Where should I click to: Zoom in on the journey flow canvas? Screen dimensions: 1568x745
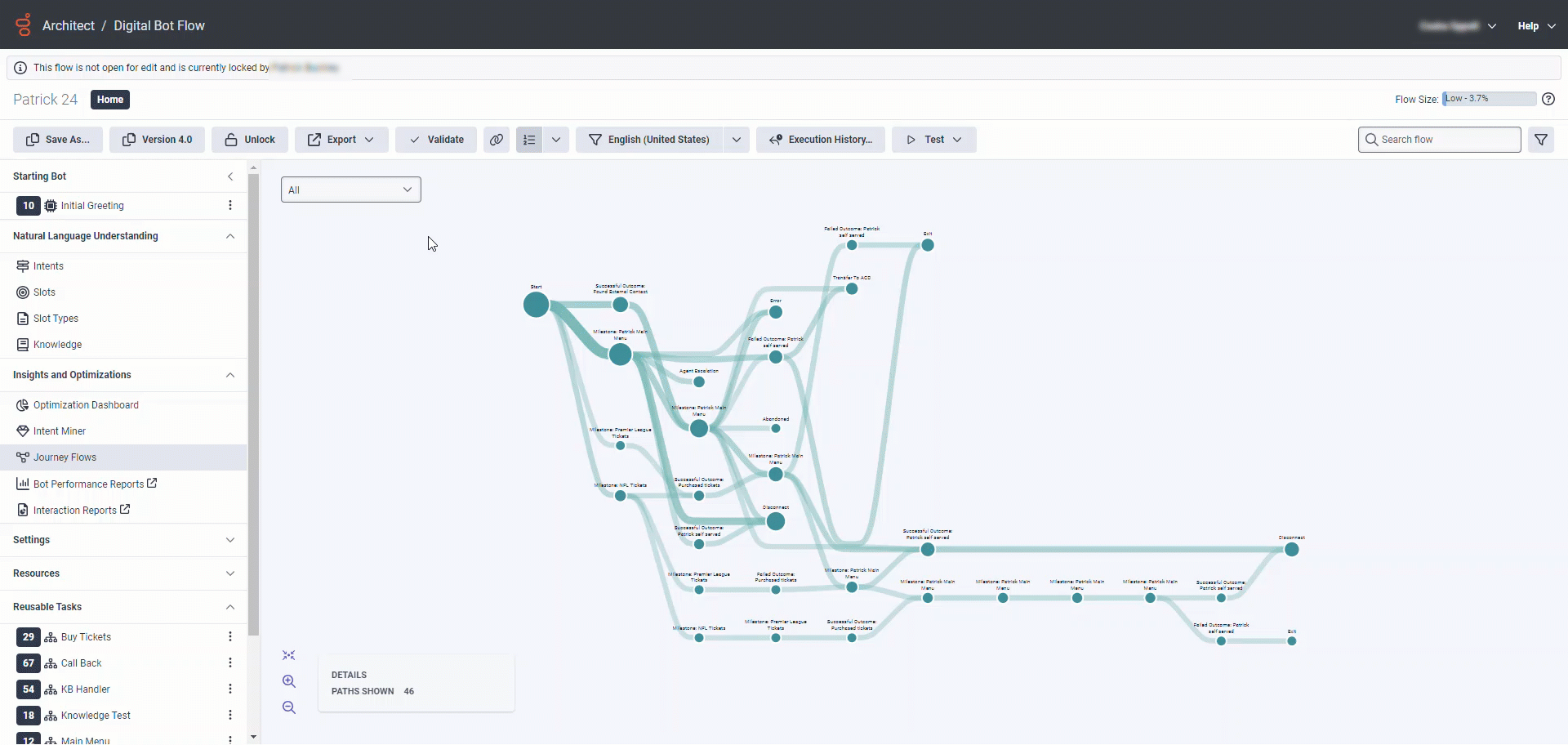290,680
